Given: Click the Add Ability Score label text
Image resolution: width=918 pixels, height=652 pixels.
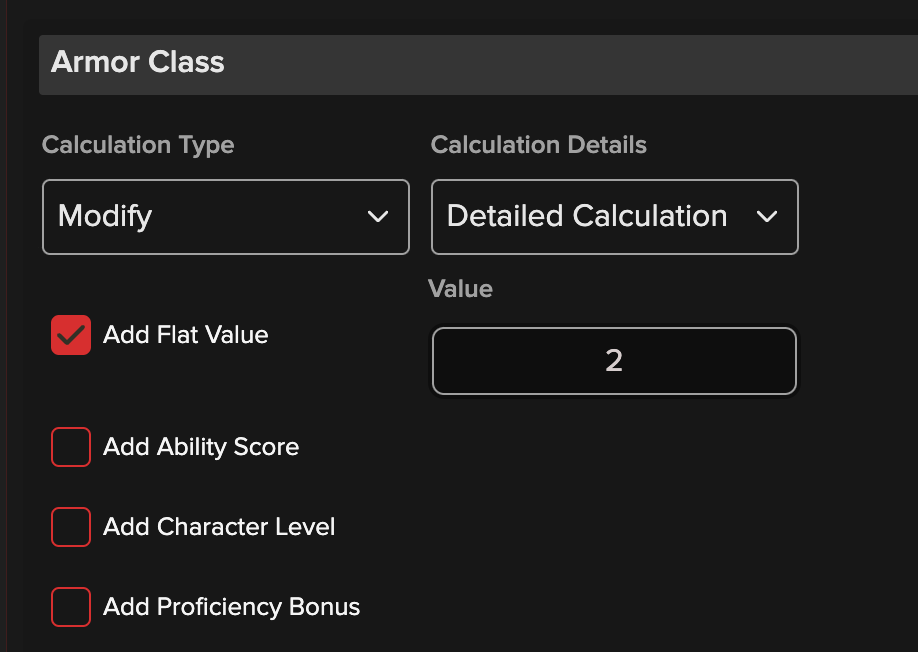Looking at the screenshot, I should coord(201,446).
